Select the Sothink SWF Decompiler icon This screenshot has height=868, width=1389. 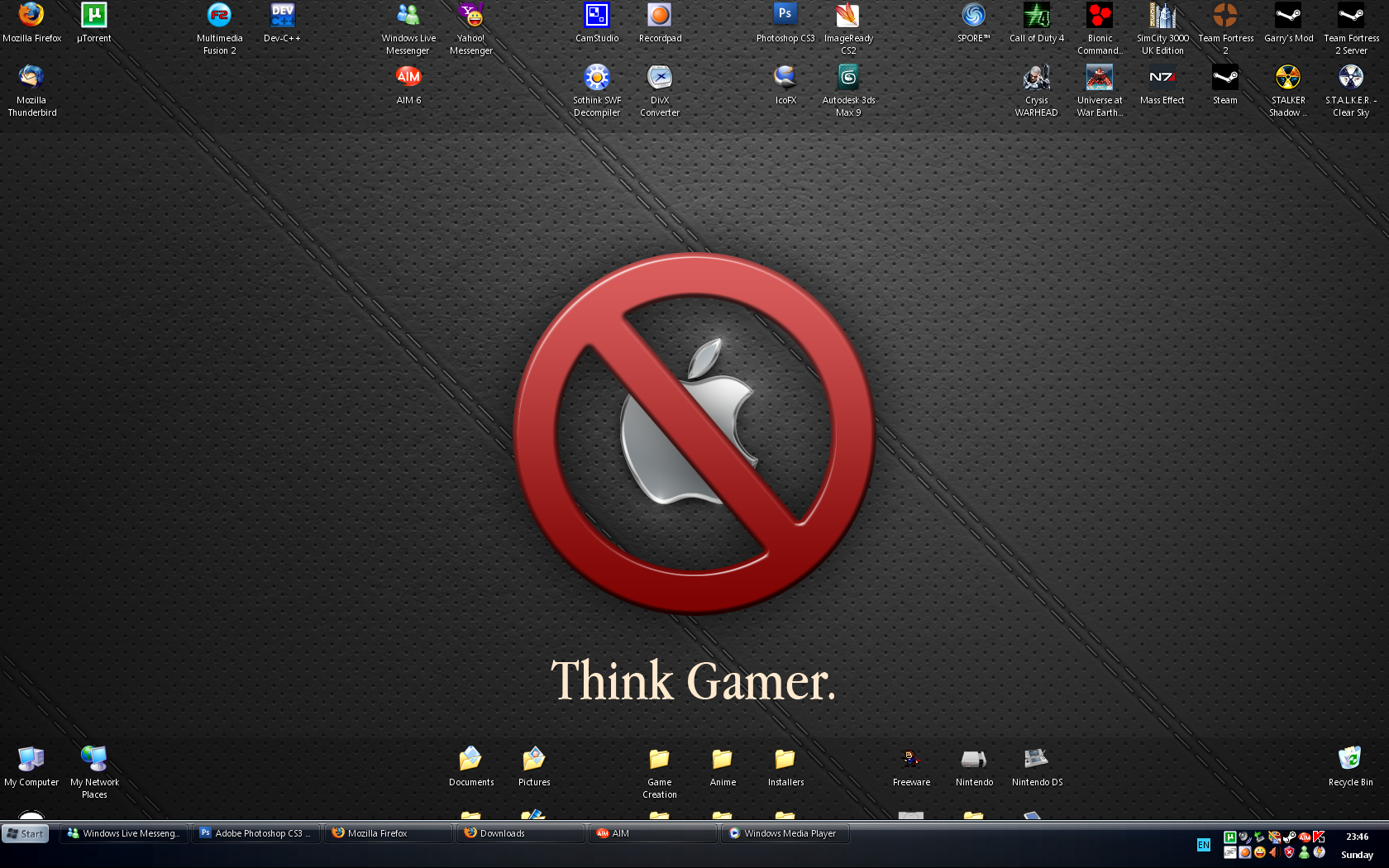point(597,90)
